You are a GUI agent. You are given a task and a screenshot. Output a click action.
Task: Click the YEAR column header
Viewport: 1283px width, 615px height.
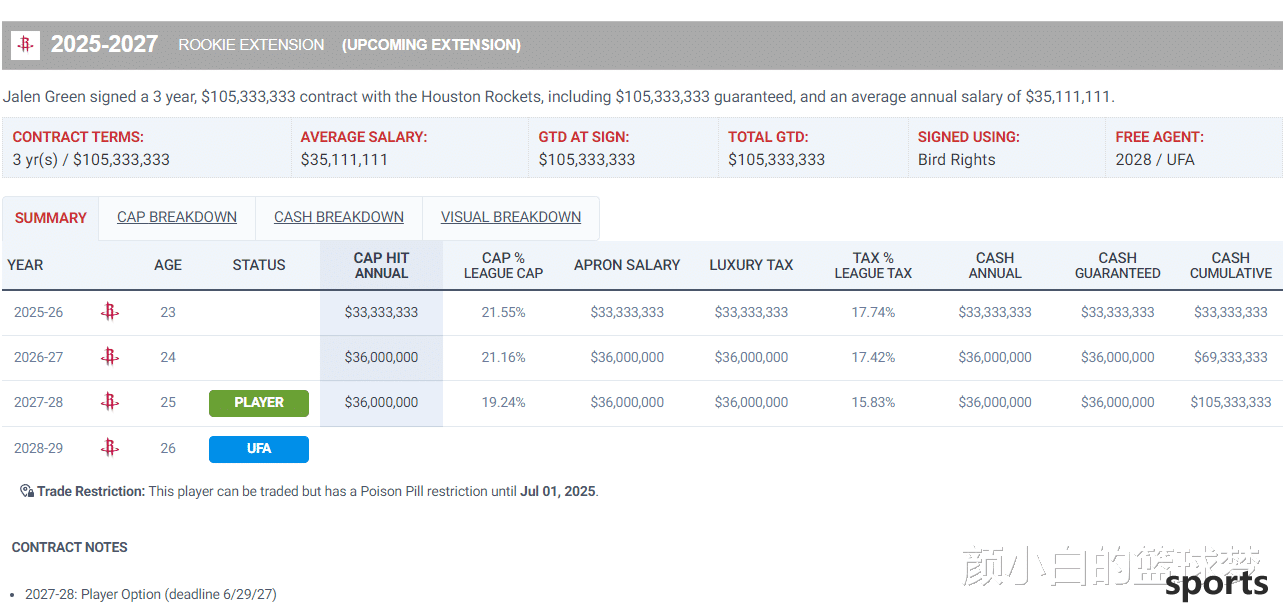coord(25,265)
